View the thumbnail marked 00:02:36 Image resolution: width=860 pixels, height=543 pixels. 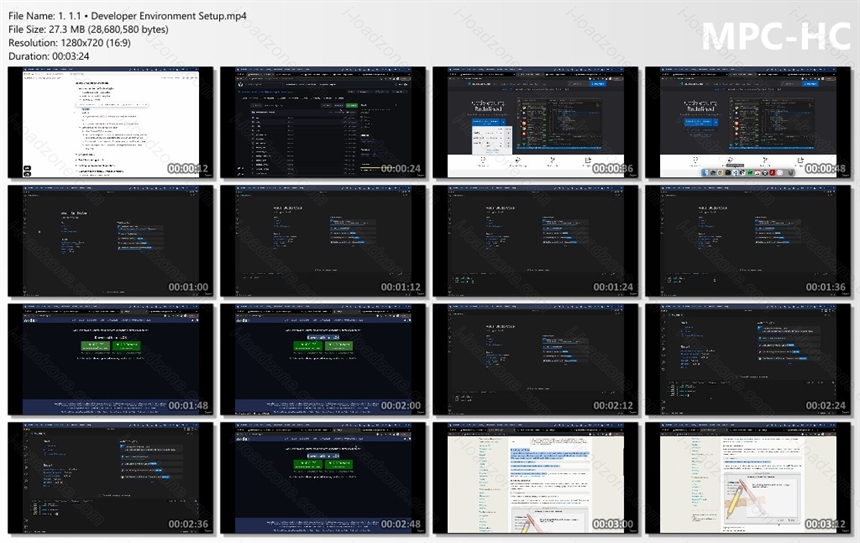point(110,478)
